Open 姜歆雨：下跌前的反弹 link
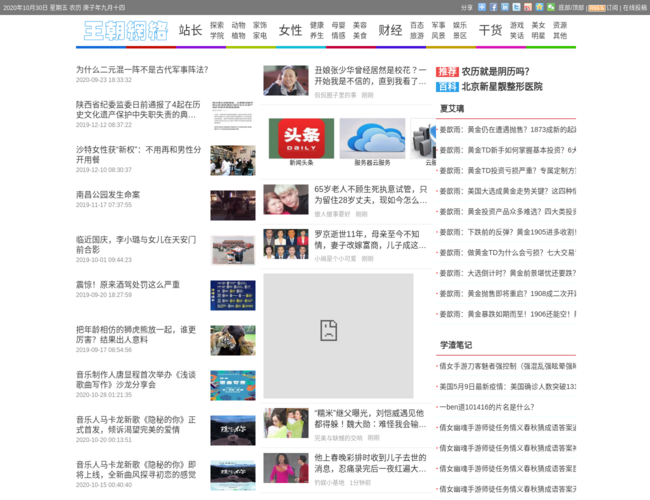This screenshot has height=500, width=650. click(x=507, y=232)
